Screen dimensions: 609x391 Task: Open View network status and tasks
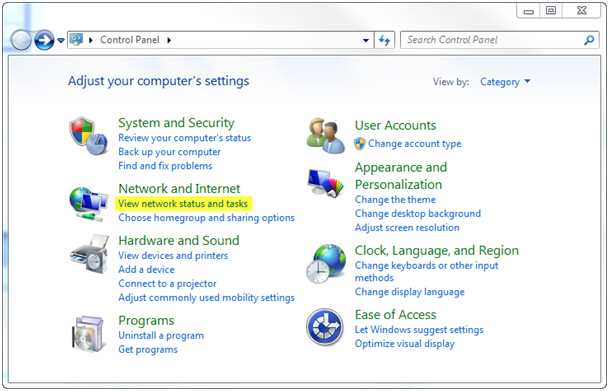coord(183,203)
